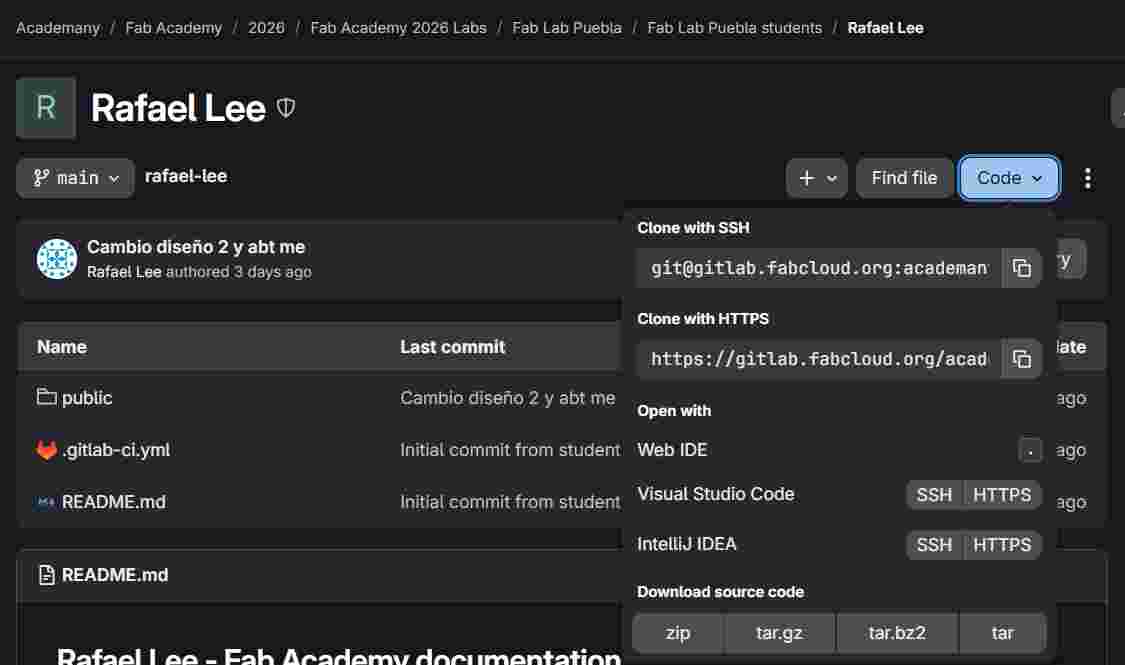Copy the SSH clone URL
1125x665 pixels.
[x=1021, y=268]
